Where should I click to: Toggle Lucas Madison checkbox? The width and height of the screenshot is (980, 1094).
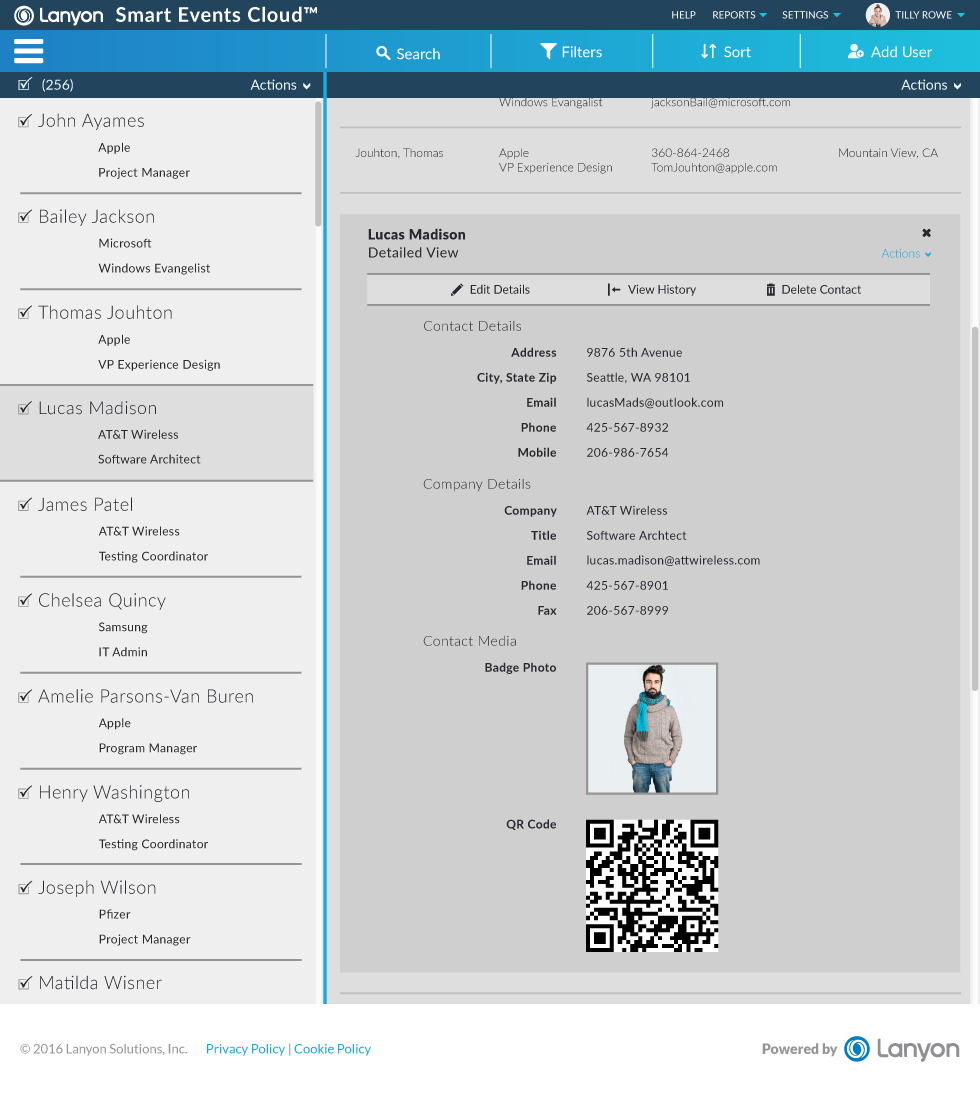25,408
